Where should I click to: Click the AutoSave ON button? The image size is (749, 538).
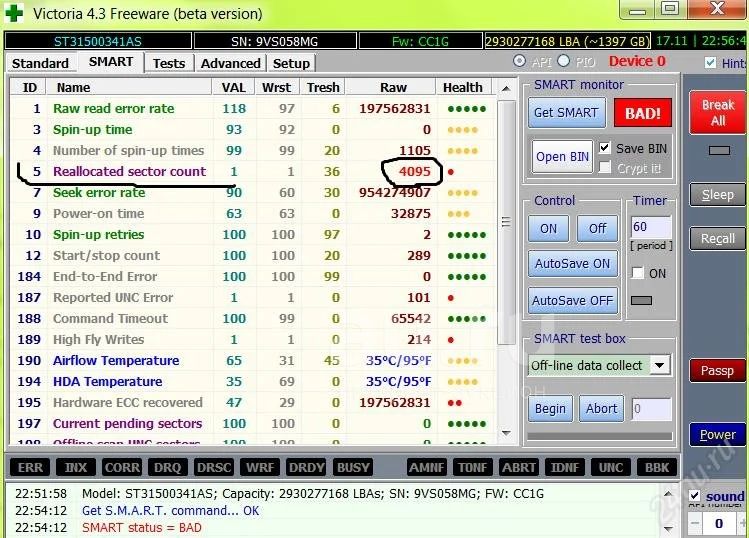click(571, 264)
